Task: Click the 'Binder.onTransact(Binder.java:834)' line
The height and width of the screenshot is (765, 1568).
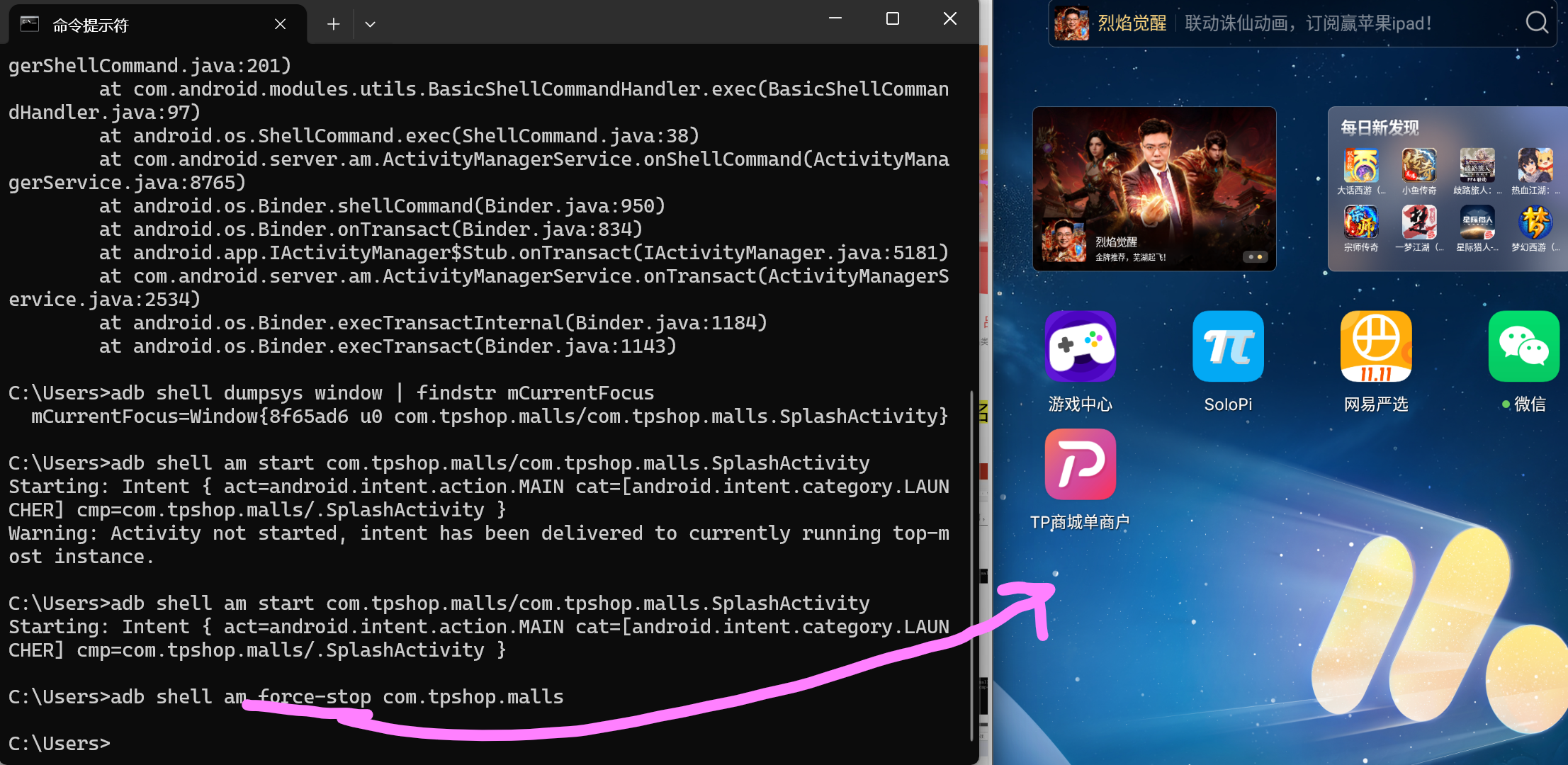Action: coord(371,229)
